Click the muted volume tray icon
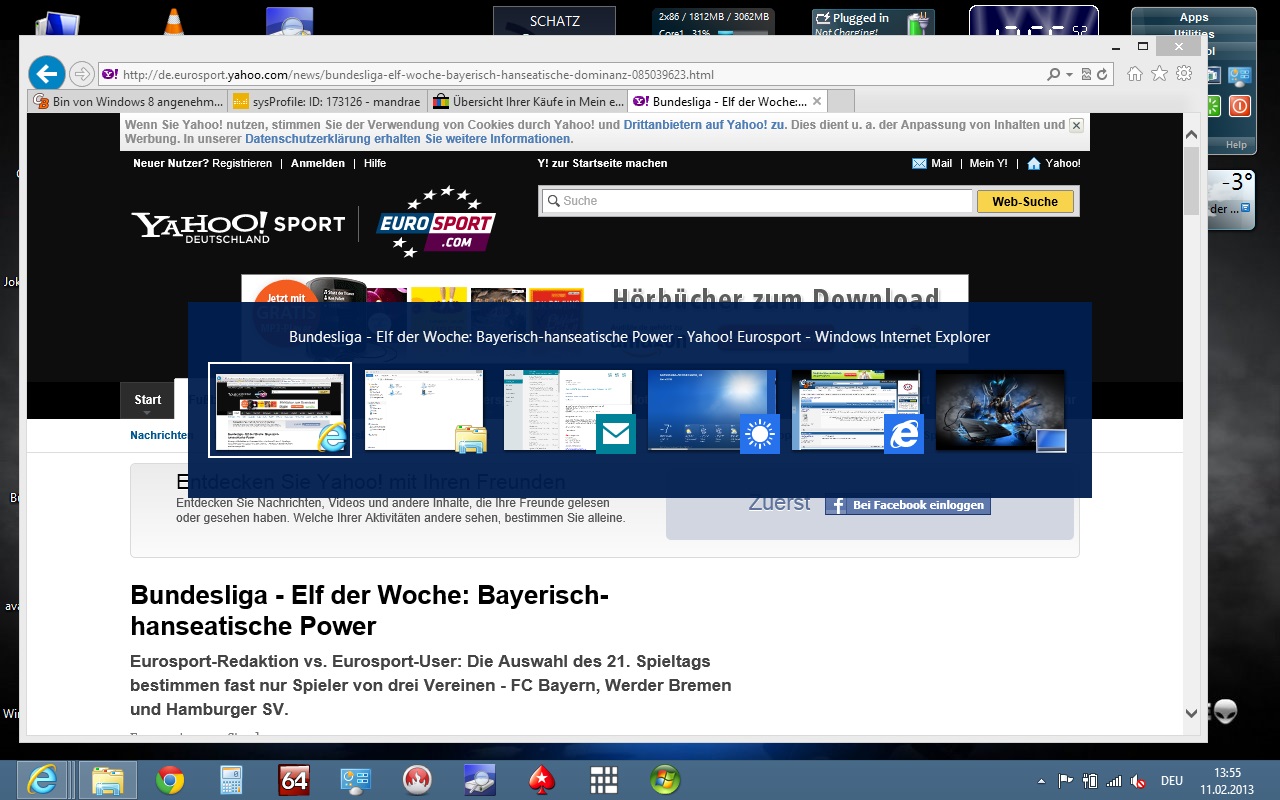The width and height of the screenshot is (1280, 800). (x=1138, y=780)
